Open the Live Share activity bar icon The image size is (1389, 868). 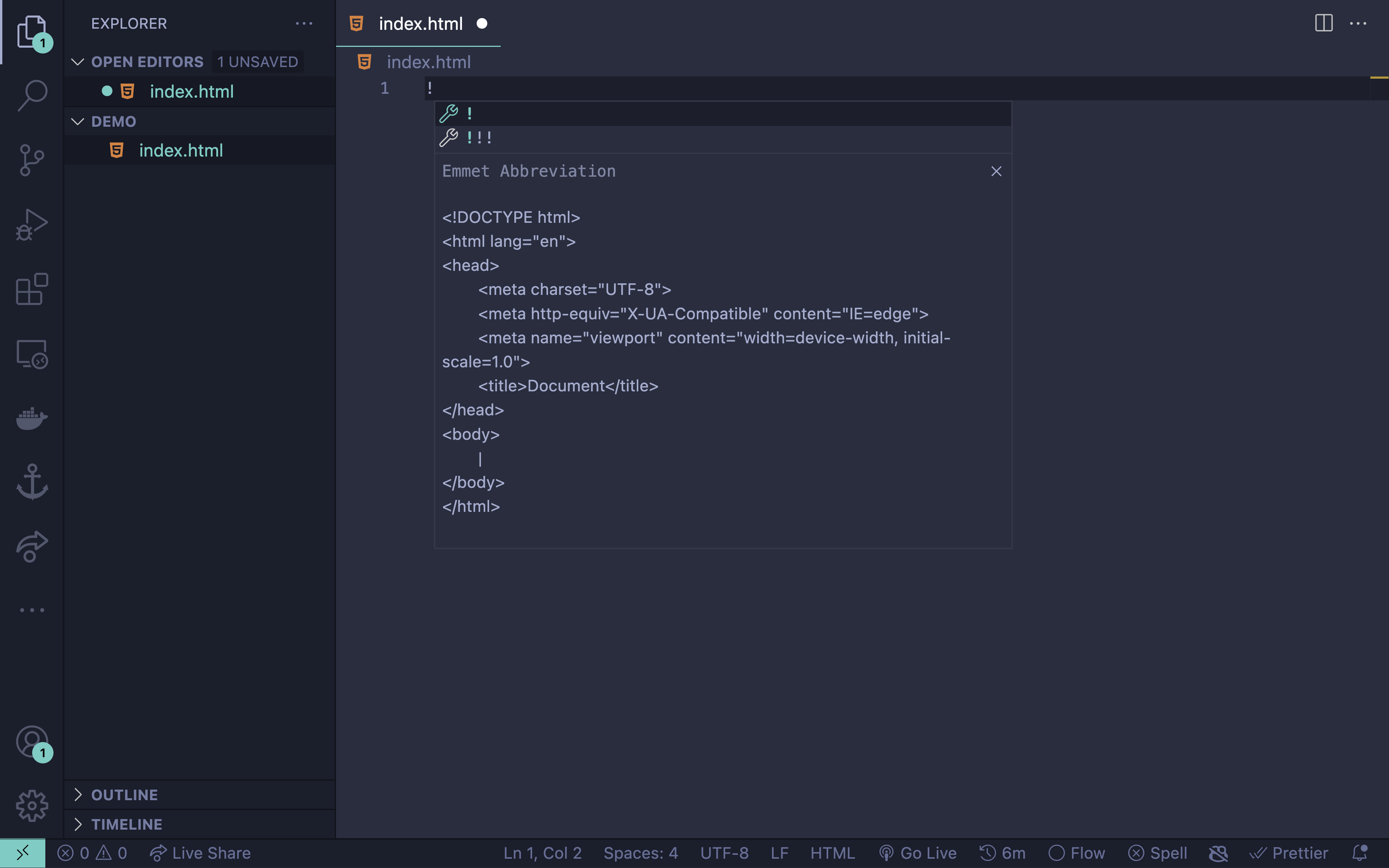pyautogui.click(x=31, y=546)
